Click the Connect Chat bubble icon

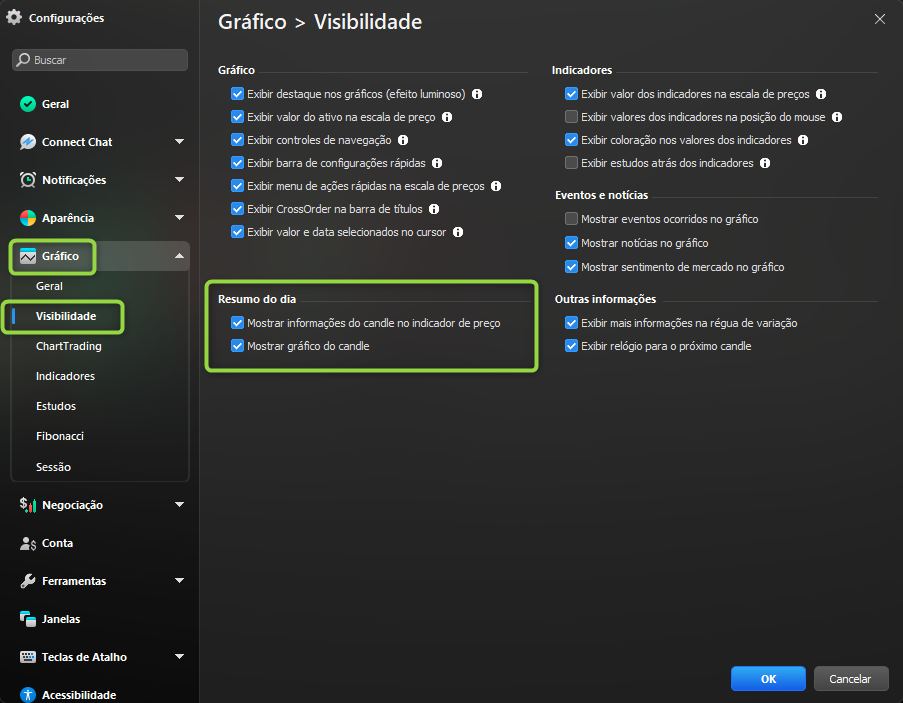tap(28, 142)
